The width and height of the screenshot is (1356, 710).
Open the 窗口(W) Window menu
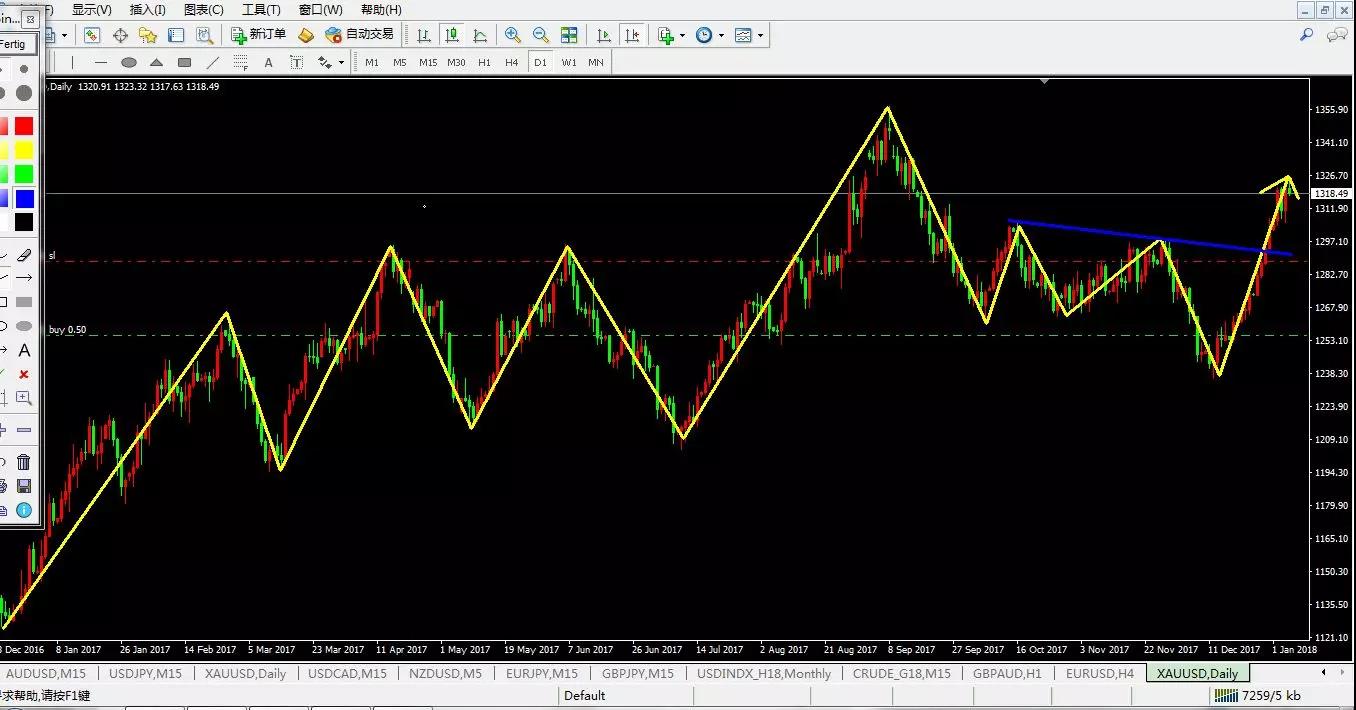(x=320, y=10)
